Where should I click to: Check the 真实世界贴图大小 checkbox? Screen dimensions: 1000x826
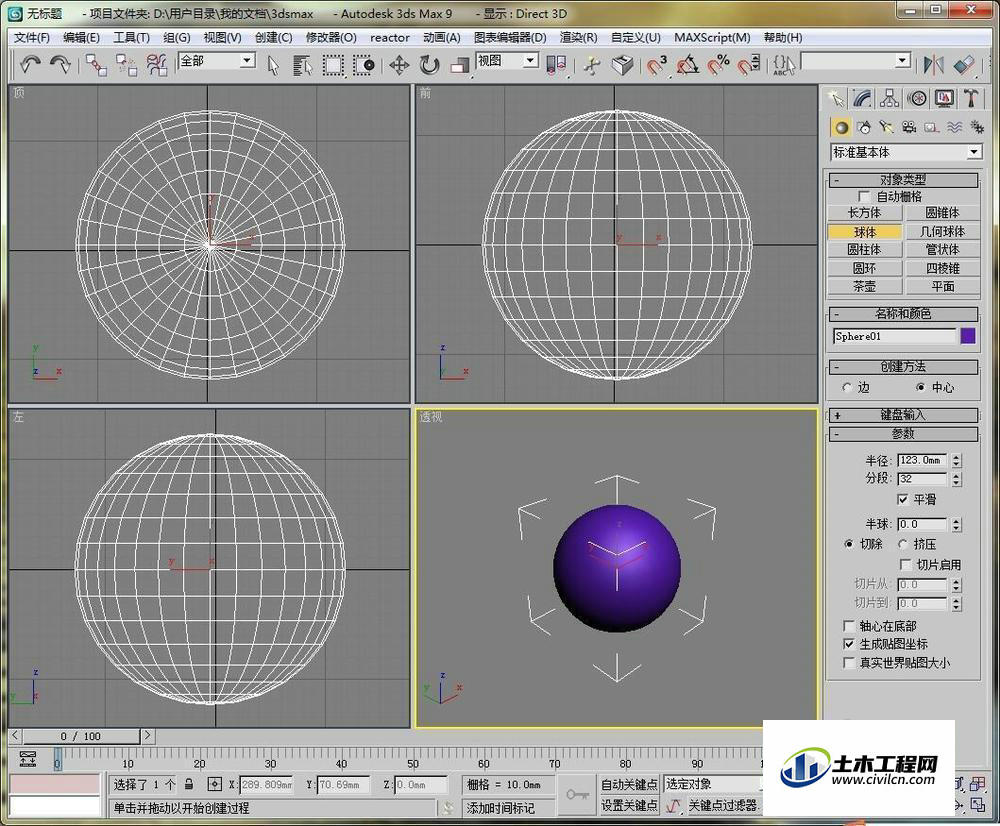coord(849,663)
